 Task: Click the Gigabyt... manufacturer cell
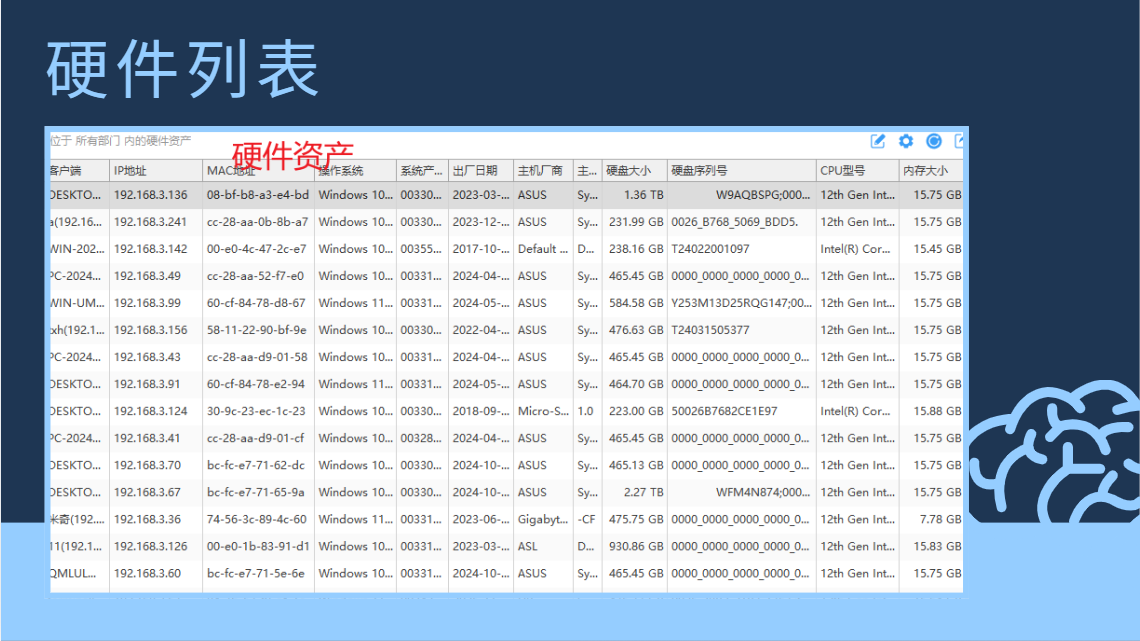(x=543, y=519)
